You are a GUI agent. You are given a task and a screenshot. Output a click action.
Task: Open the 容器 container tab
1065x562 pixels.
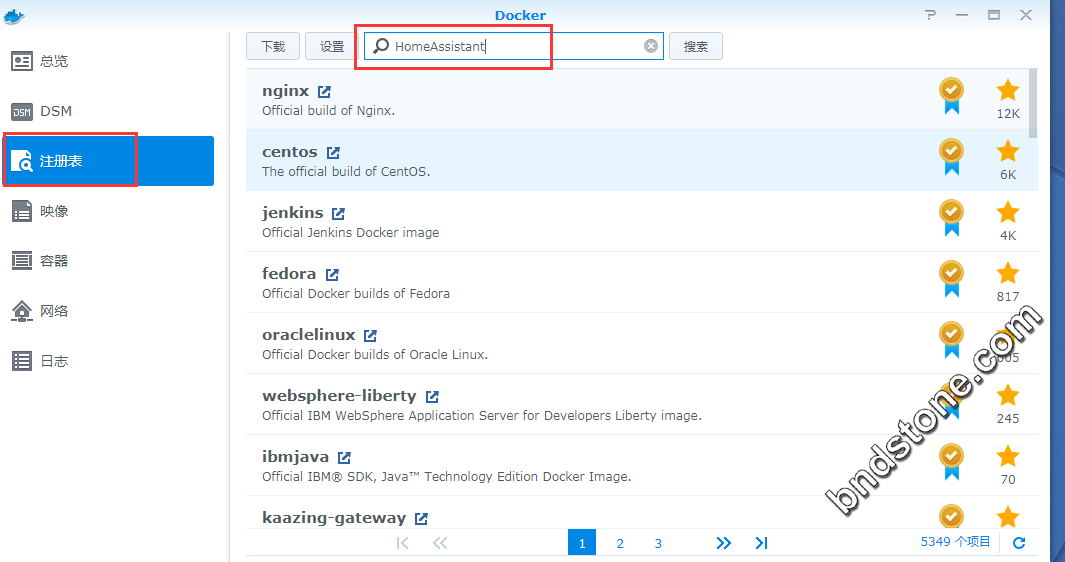pyautogui.click(x=109, y=261)
